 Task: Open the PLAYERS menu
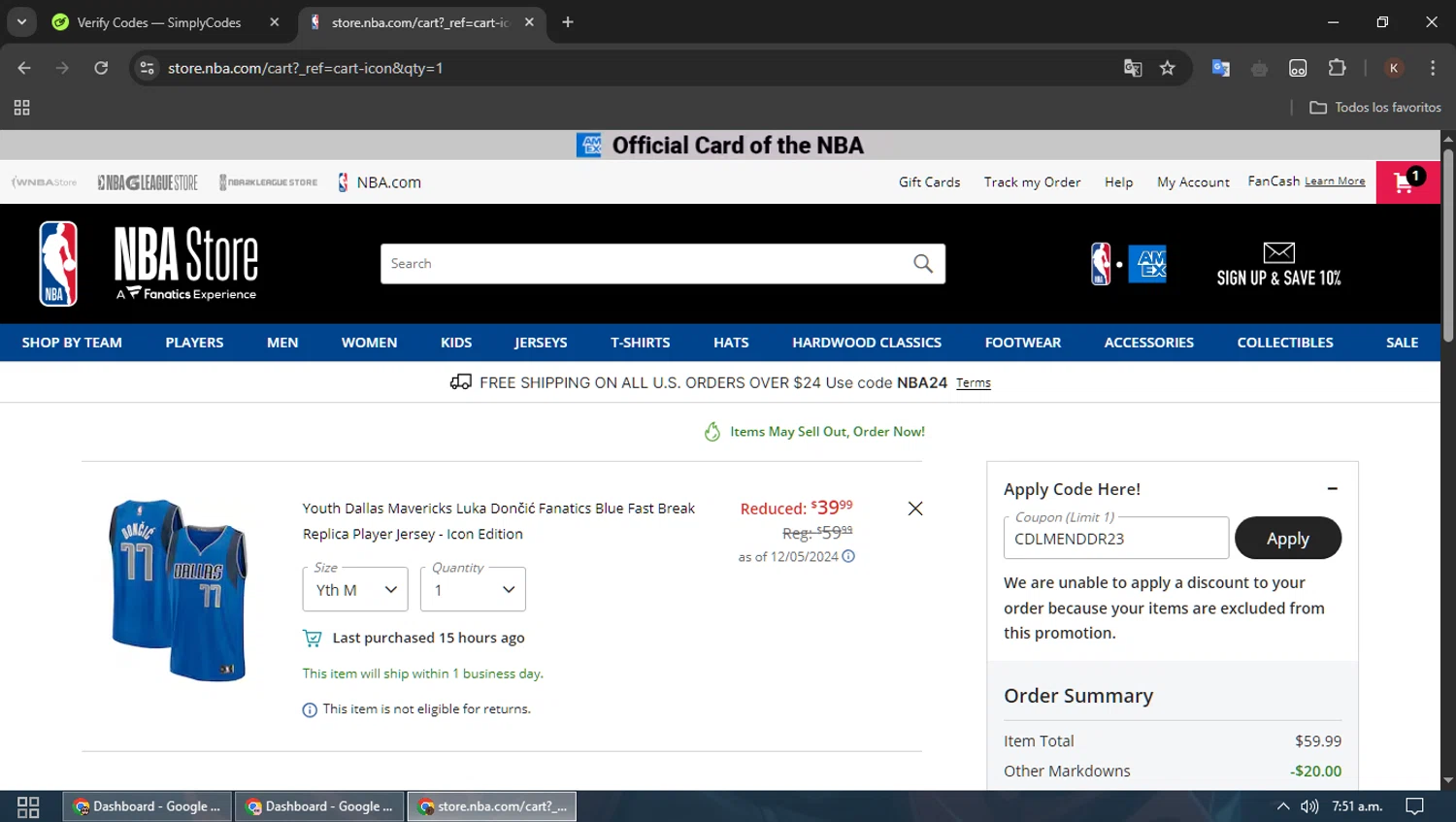tap(194, 343)
